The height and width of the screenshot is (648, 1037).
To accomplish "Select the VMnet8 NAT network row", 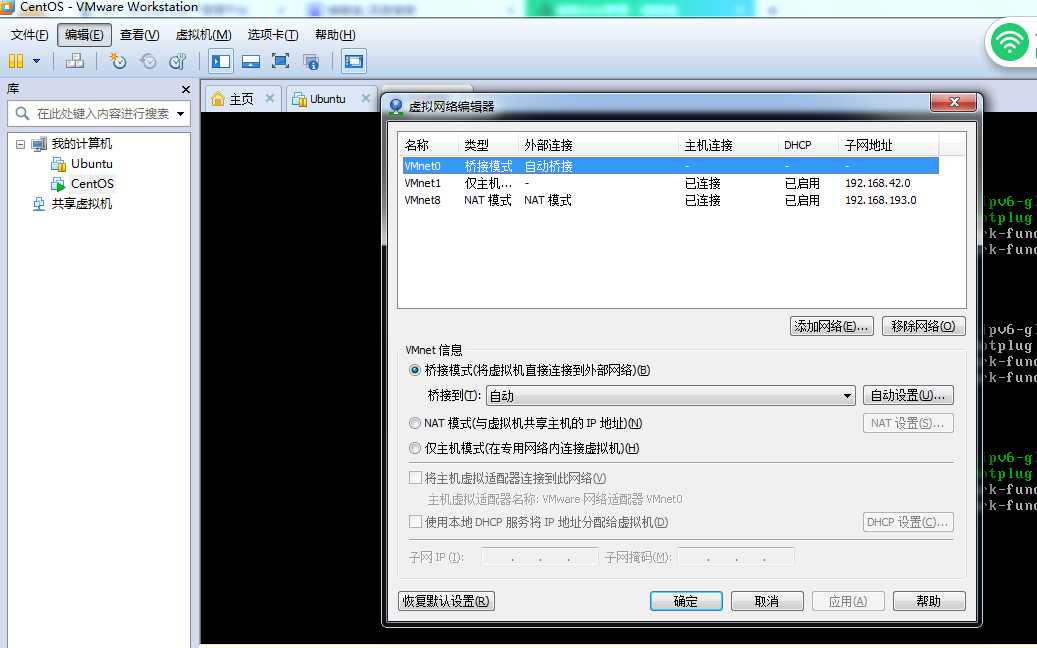I will pyautogui.click(x=671, y=200).
